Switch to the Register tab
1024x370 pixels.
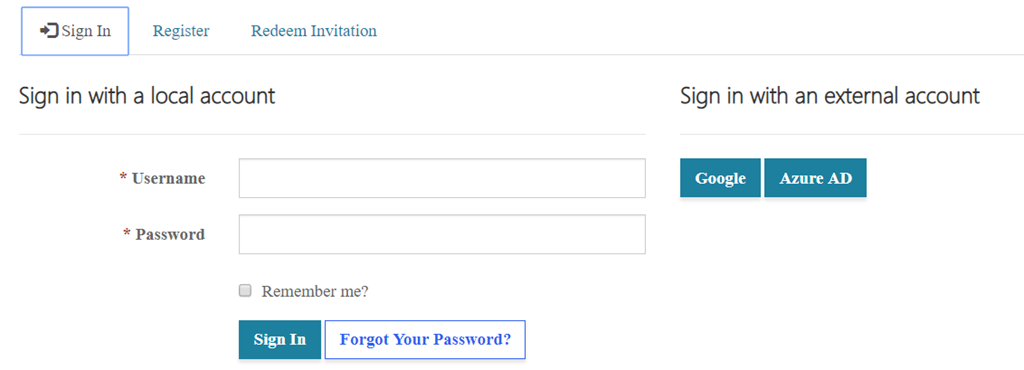point(181,31)
